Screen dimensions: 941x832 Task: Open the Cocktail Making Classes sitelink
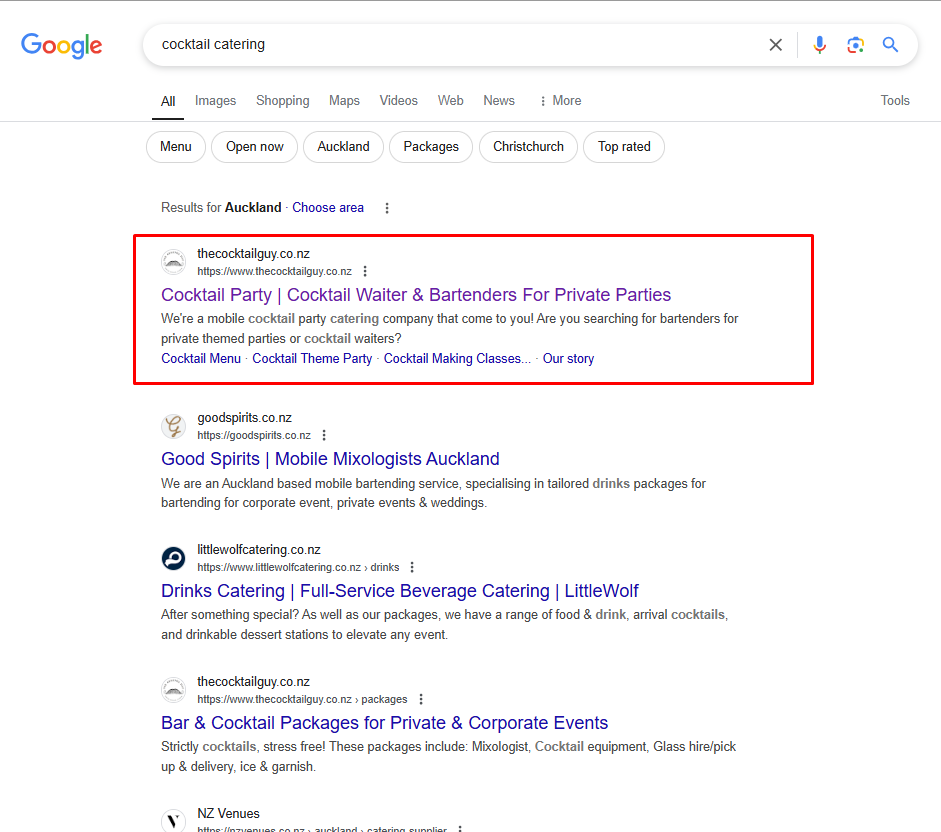457,358
